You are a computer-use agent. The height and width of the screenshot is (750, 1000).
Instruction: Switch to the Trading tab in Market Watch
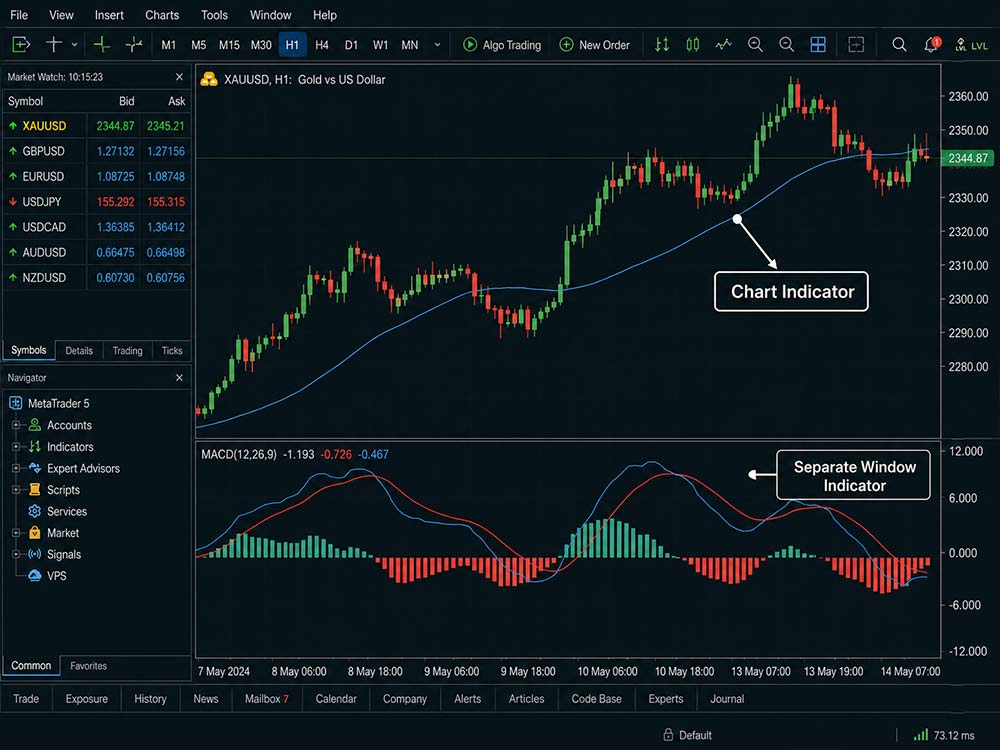(128, 351)
